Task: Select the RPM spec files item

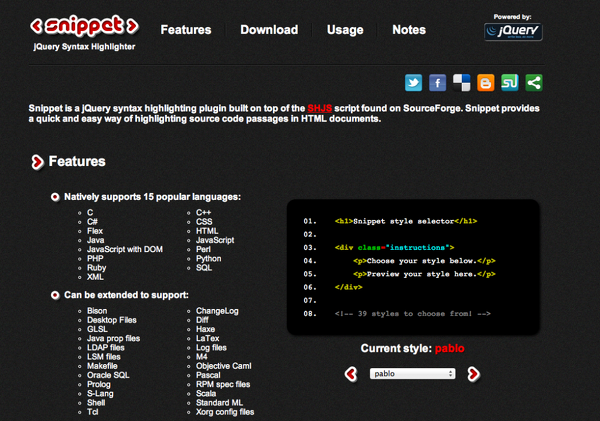Action: (223, 385)
